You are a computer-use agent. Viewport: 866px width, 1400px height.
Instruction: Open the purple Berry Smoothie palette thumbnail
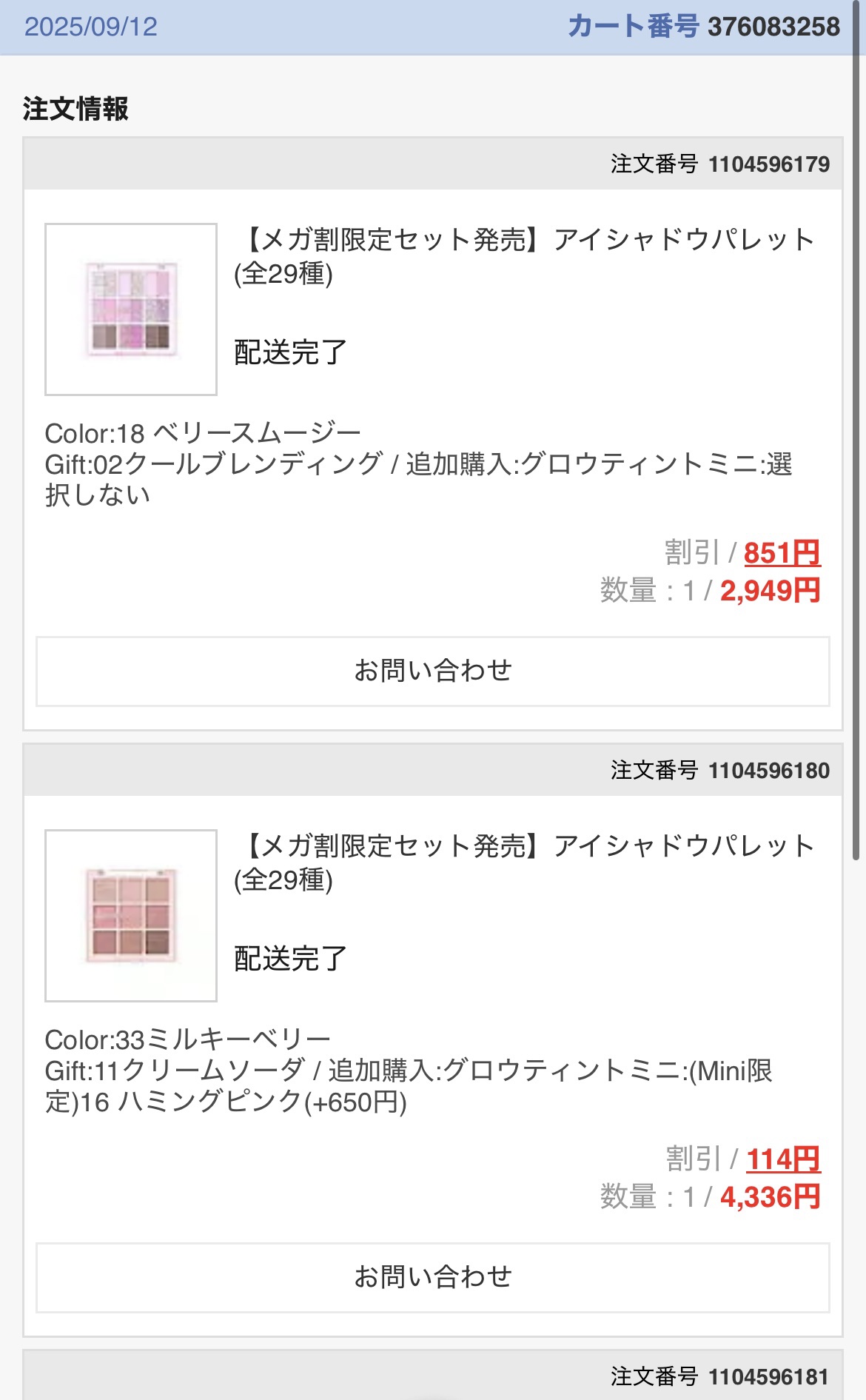[x=131, y=309]
